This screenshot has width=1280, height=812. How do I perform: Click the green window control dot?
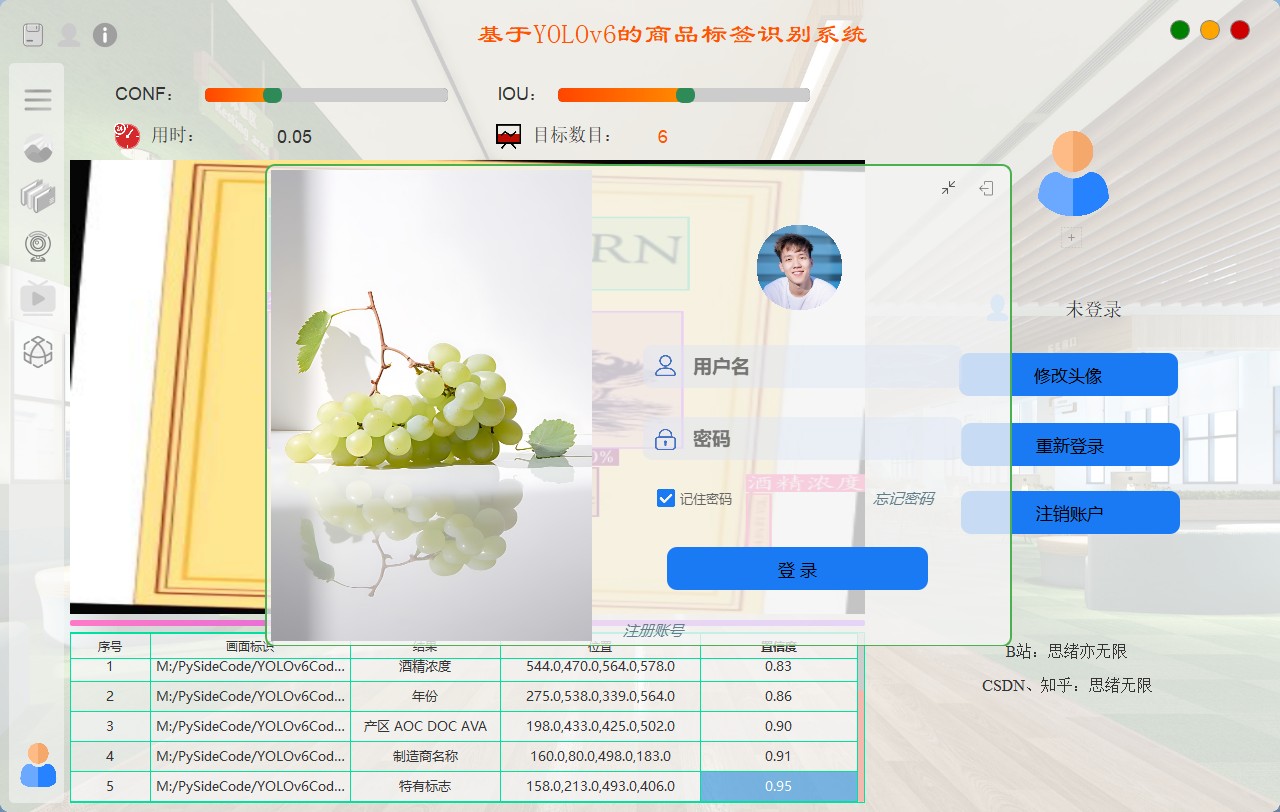[1180, 30]
